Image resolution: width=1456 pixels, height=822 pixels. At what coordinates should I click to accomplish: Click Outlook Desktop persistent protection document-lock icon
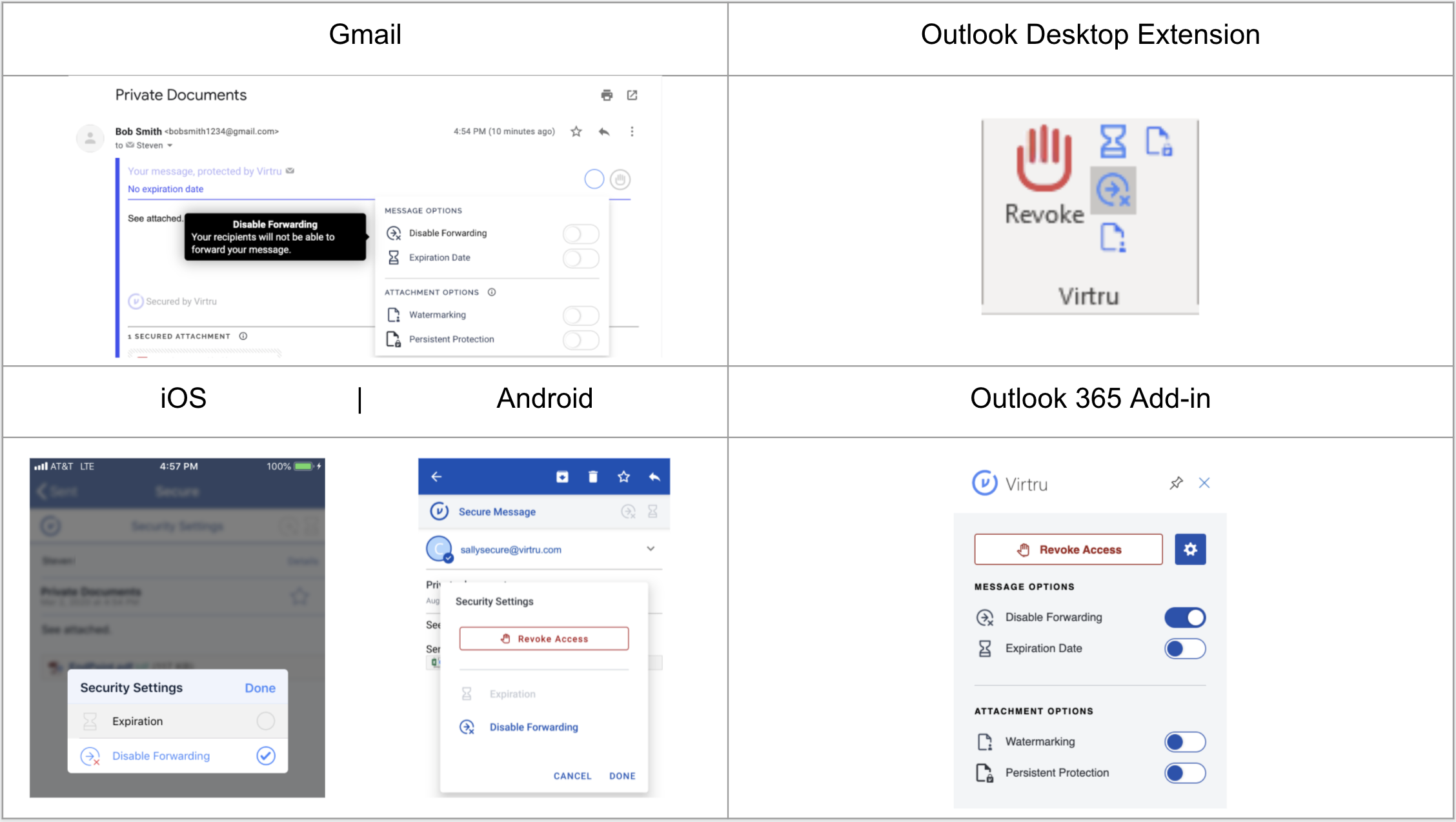[x=1159, y=141]
